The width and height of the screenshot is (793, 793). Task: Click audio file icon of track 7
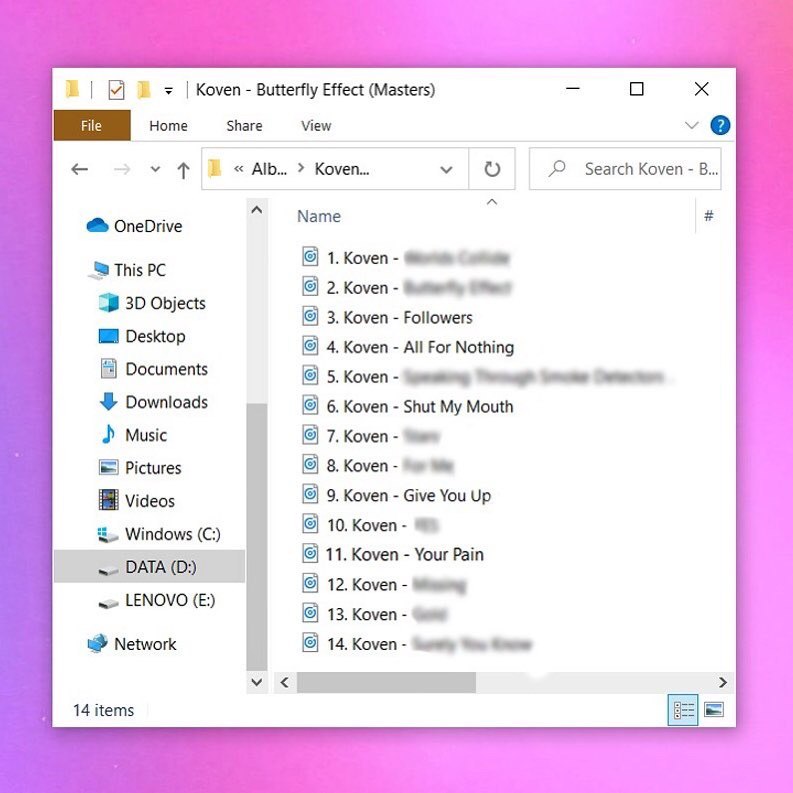point(310,434)
